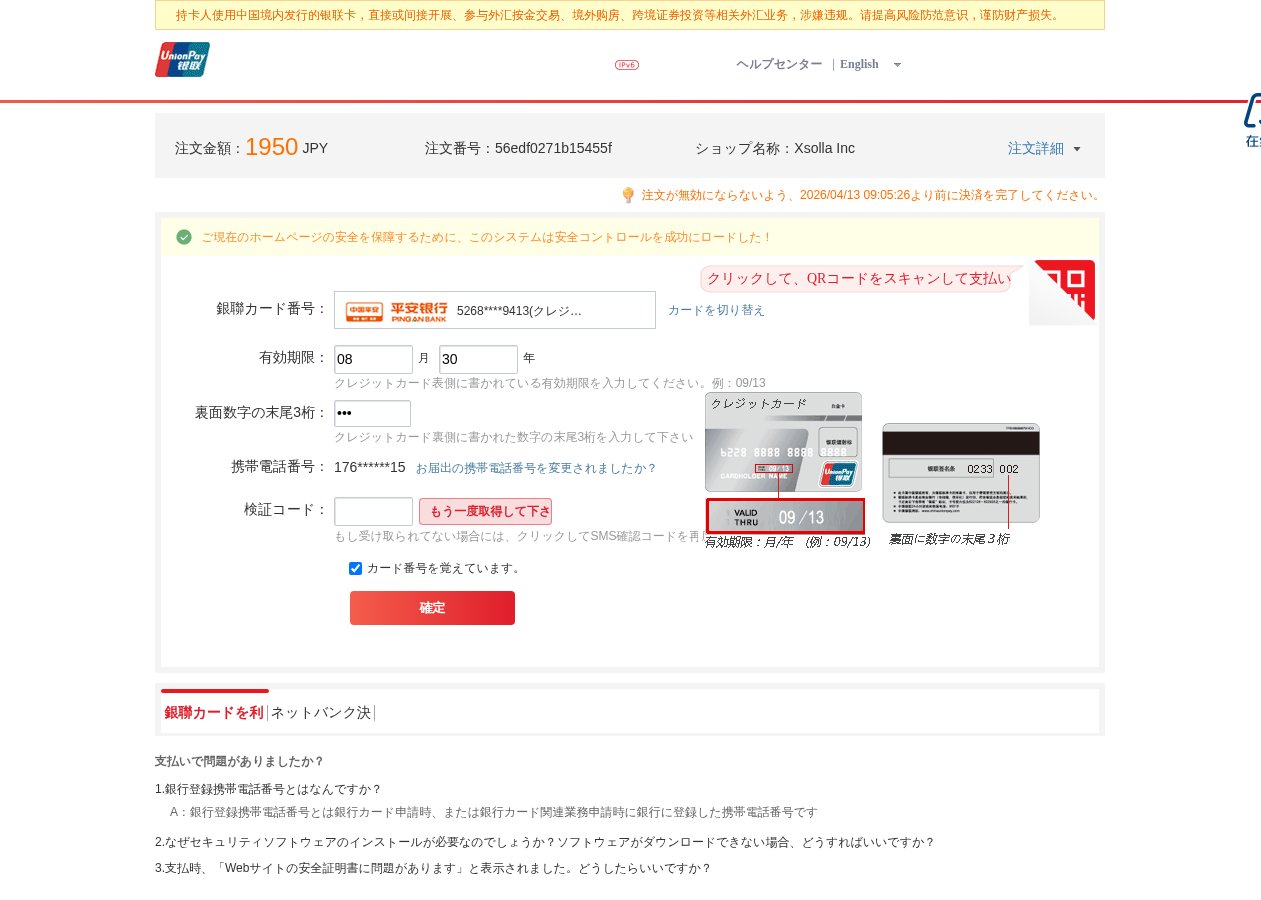The image size is (1261, 900).
Task: Open QR code scan payment corner icon
Action: pyautogui.click(x=1064, y=291)
